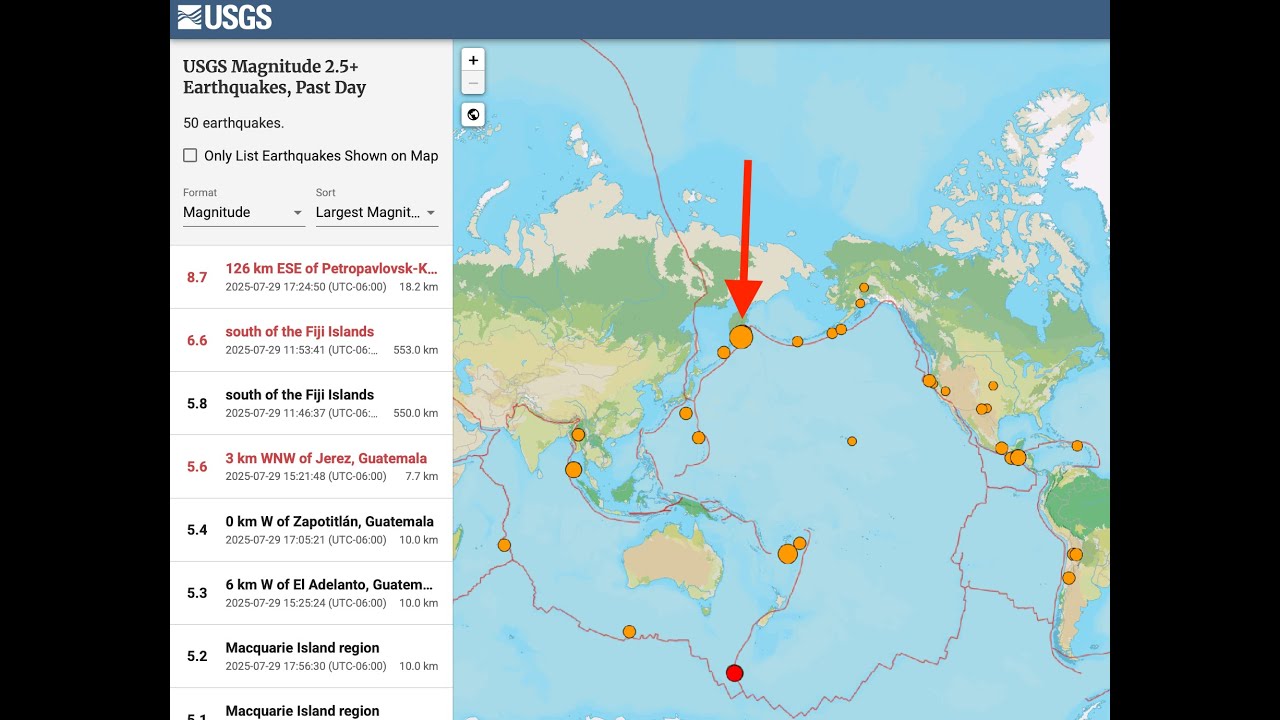
Task: Zoom in on the map
Action: point(473,60)
